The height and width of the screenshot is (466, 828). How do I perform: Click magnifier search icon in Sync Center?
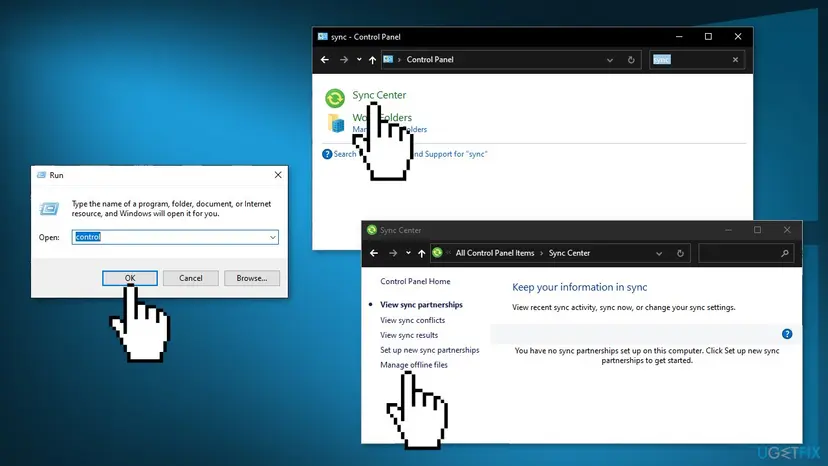(x=785, y=253)
